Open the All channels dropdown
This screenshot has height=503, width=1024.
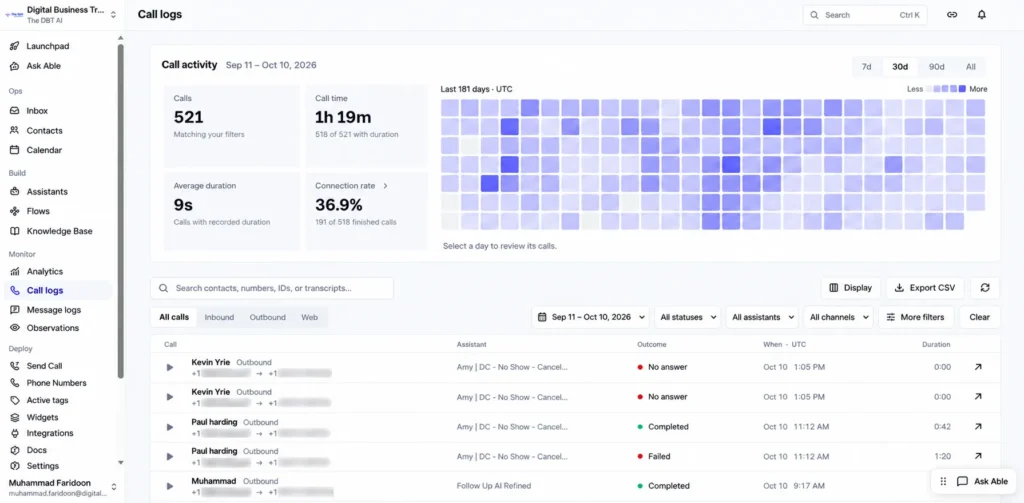839,317
